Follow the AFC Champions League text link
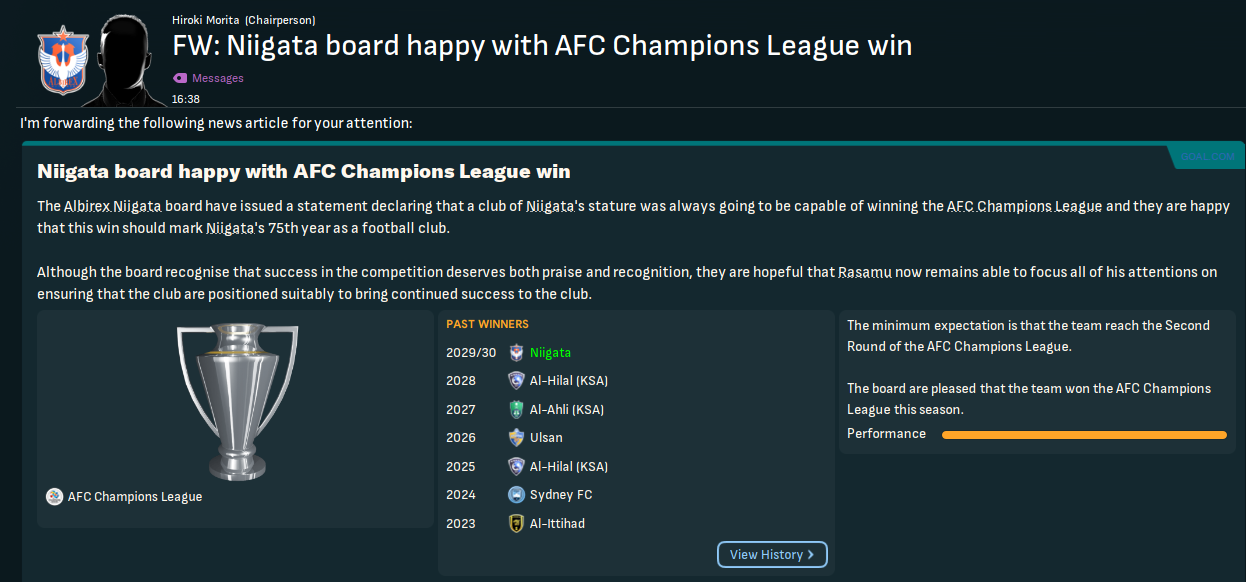 point(1024,206)
